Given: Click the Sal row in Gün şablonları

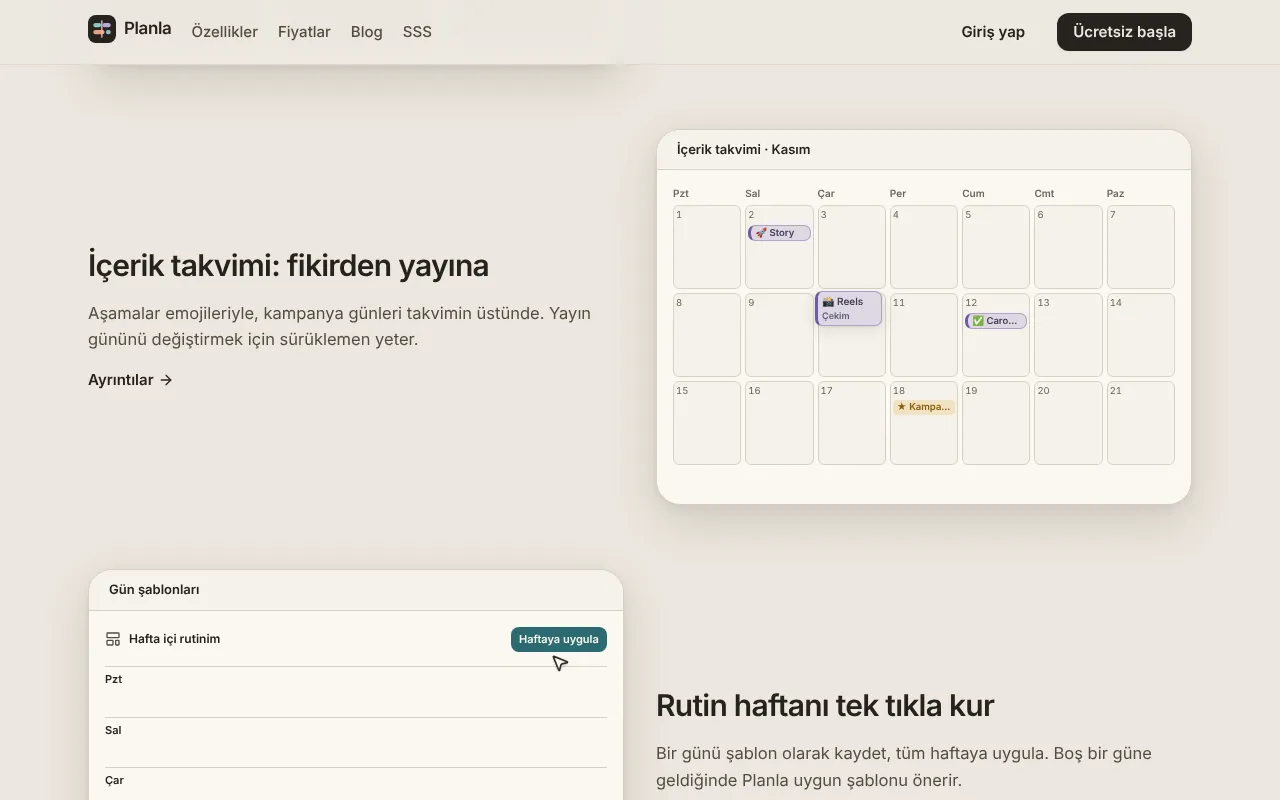Looking at the screenshot, I should pos(356,743).
